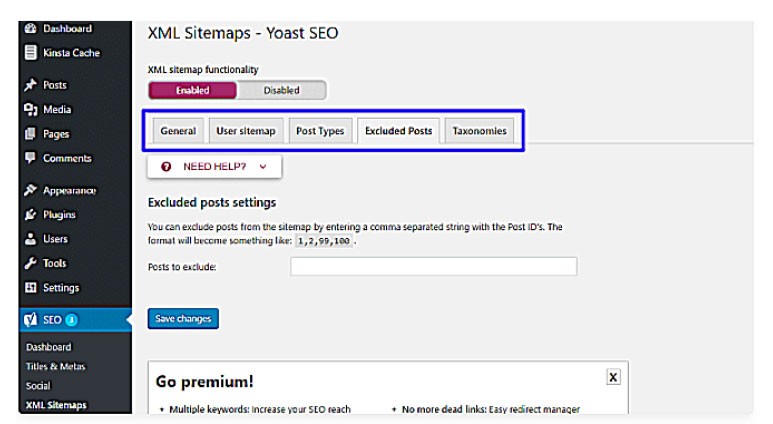Open the Users menu item
The width and height of the screenshot is (773, 424).
pyautogui.click(x=55, y=239)
